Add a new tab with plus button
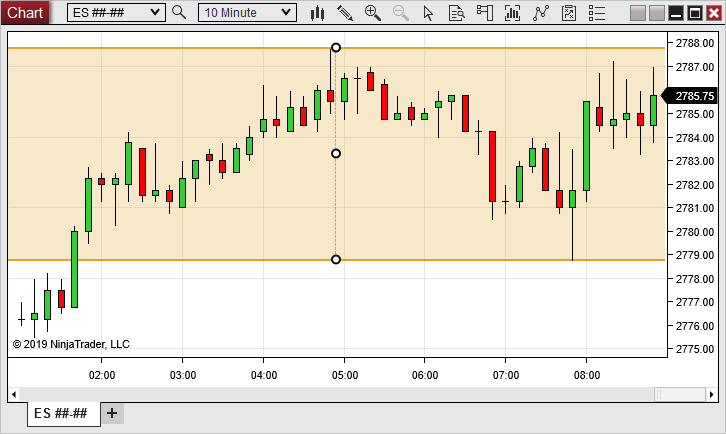This screenshot has height=434, width=726. (x=112, y=413)
